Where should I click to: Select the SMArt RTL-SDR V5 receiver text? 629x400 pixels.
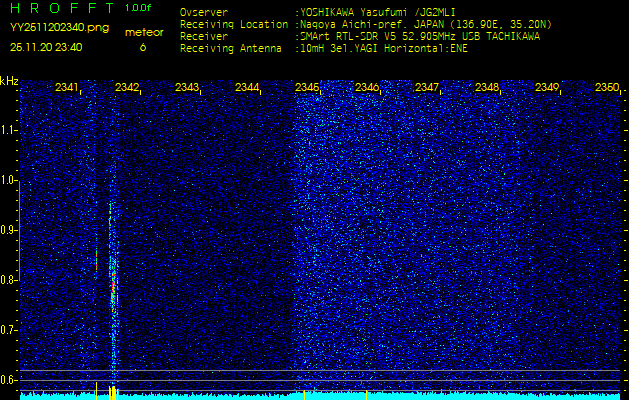(420, 37)
